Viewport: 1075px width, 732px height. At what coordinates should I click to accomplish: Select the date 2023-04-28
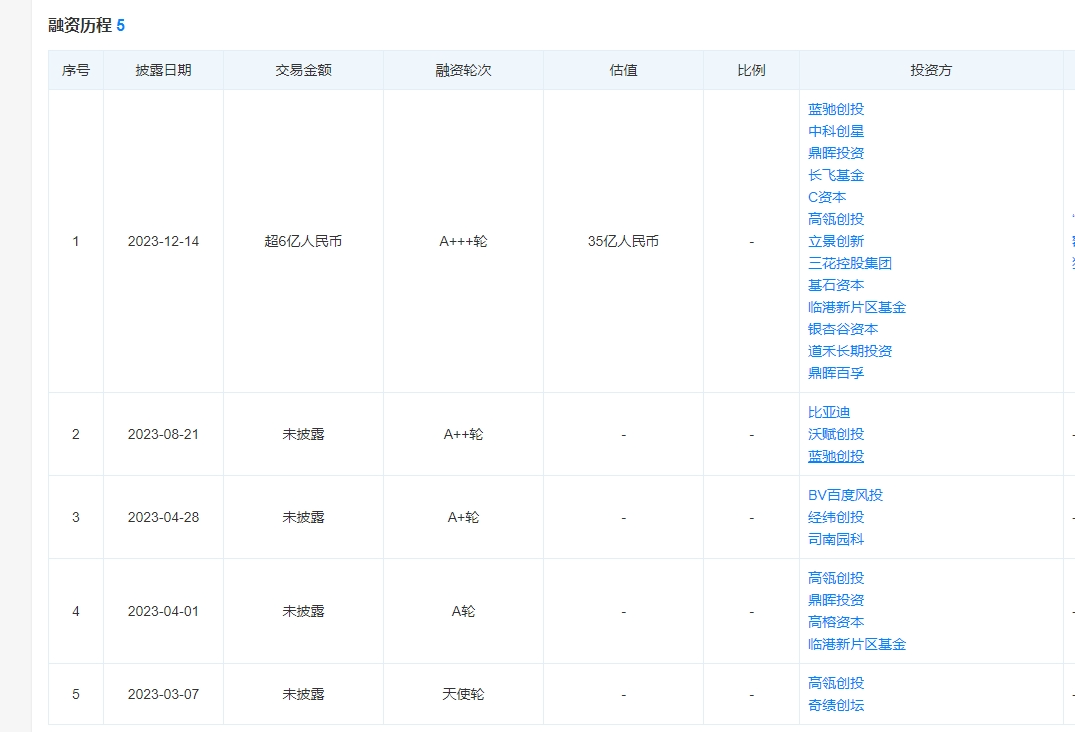[163, 517]
